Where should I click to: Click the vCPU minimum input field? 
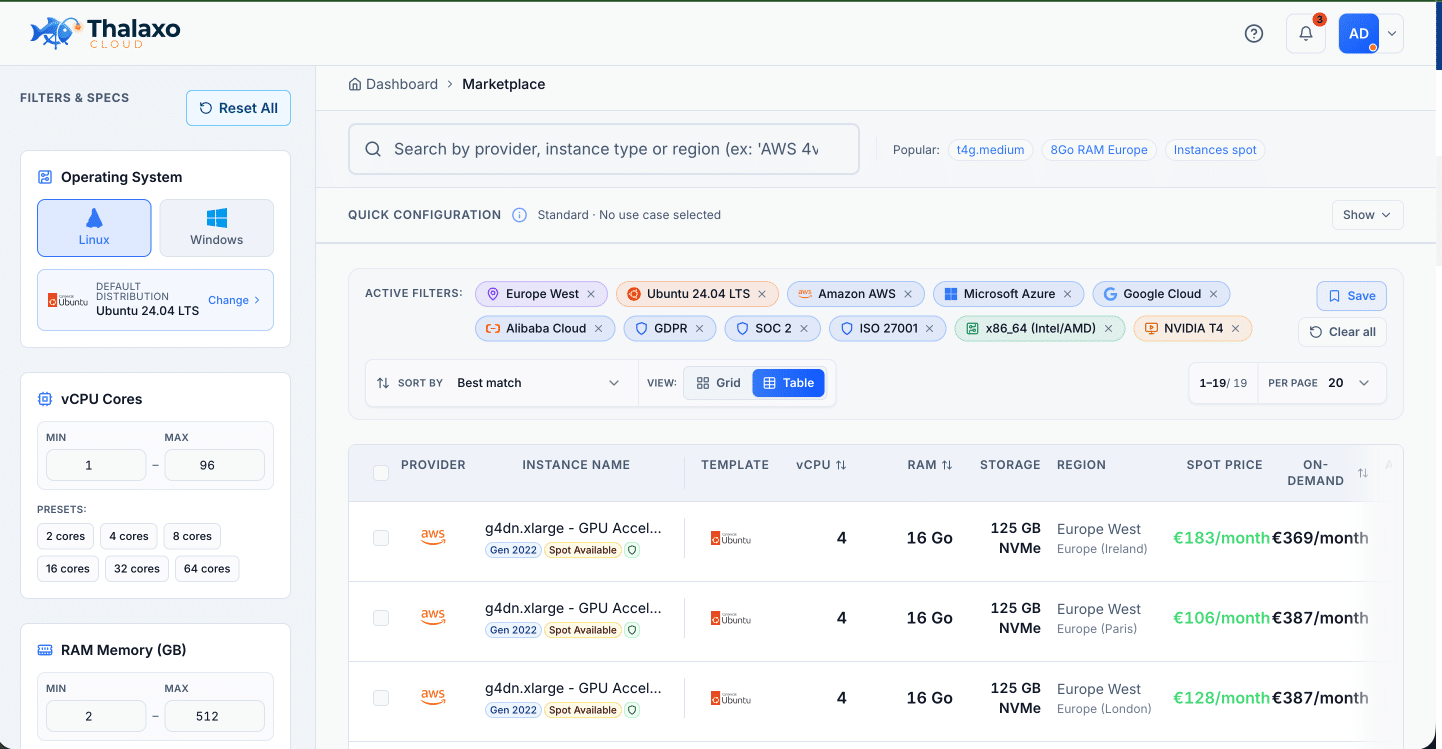click(96, 465)
